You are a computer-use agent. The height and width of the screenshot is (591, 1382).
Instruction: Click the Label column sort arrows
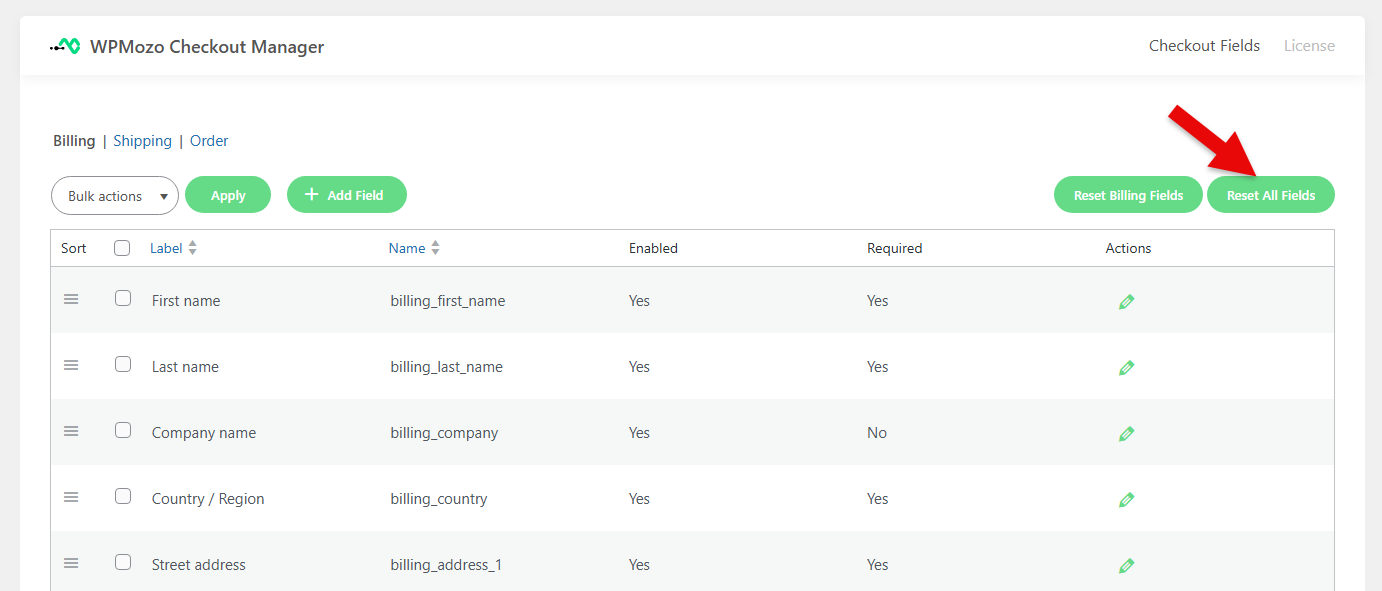[192, 248]
